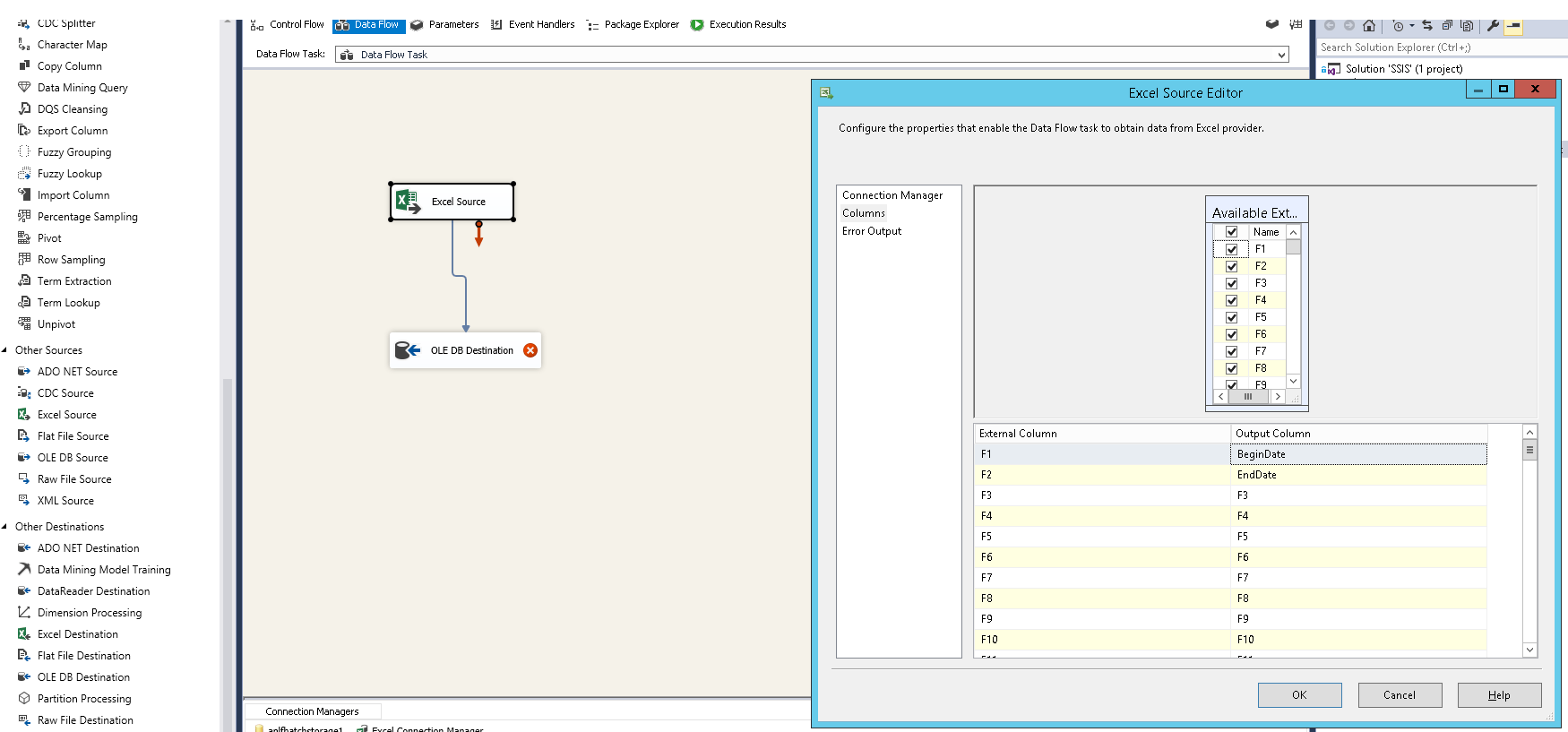Viewport: 1568px width, 732px height.
Task: Click the highlighted Preview Selected Items icon
Action: [x=1512, y=26]
